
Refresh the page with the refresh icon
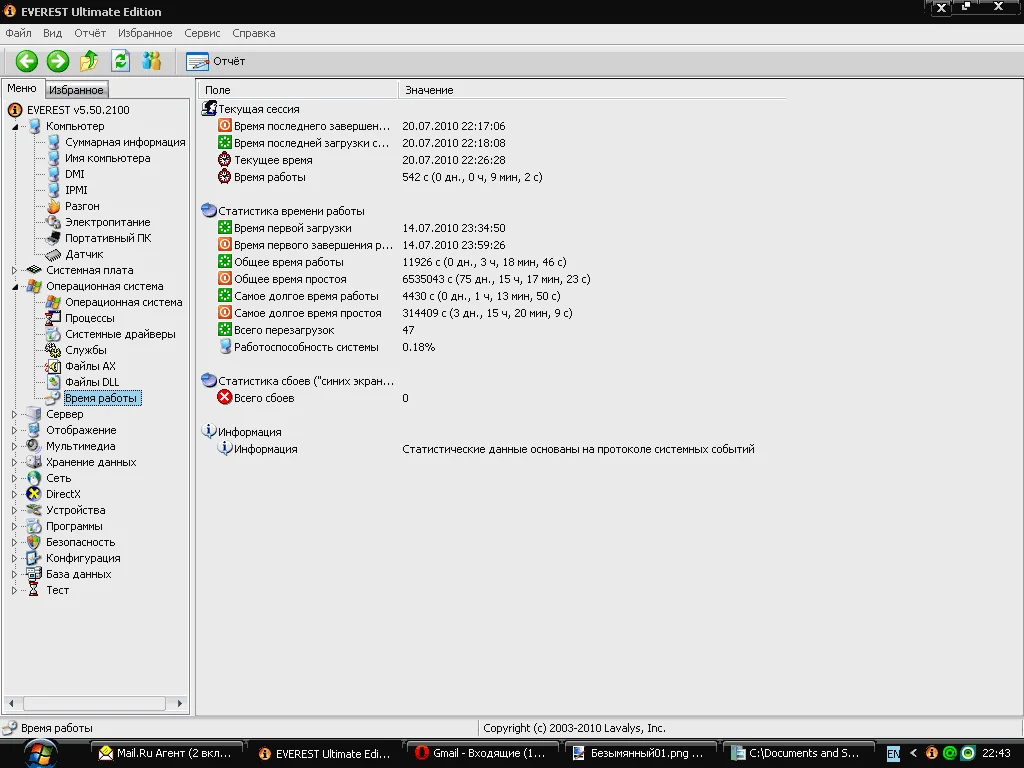tap(121, 61)
